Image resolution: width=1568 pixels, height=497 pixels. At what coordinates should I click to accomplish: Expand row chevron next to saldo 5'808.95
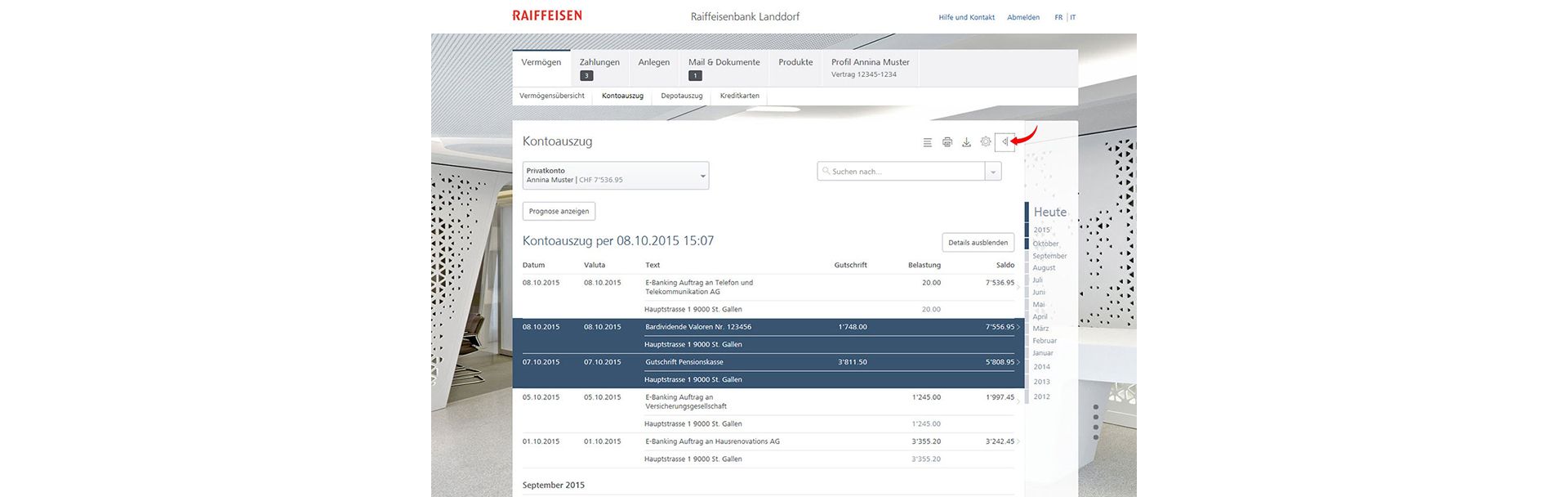point(1018,362)
